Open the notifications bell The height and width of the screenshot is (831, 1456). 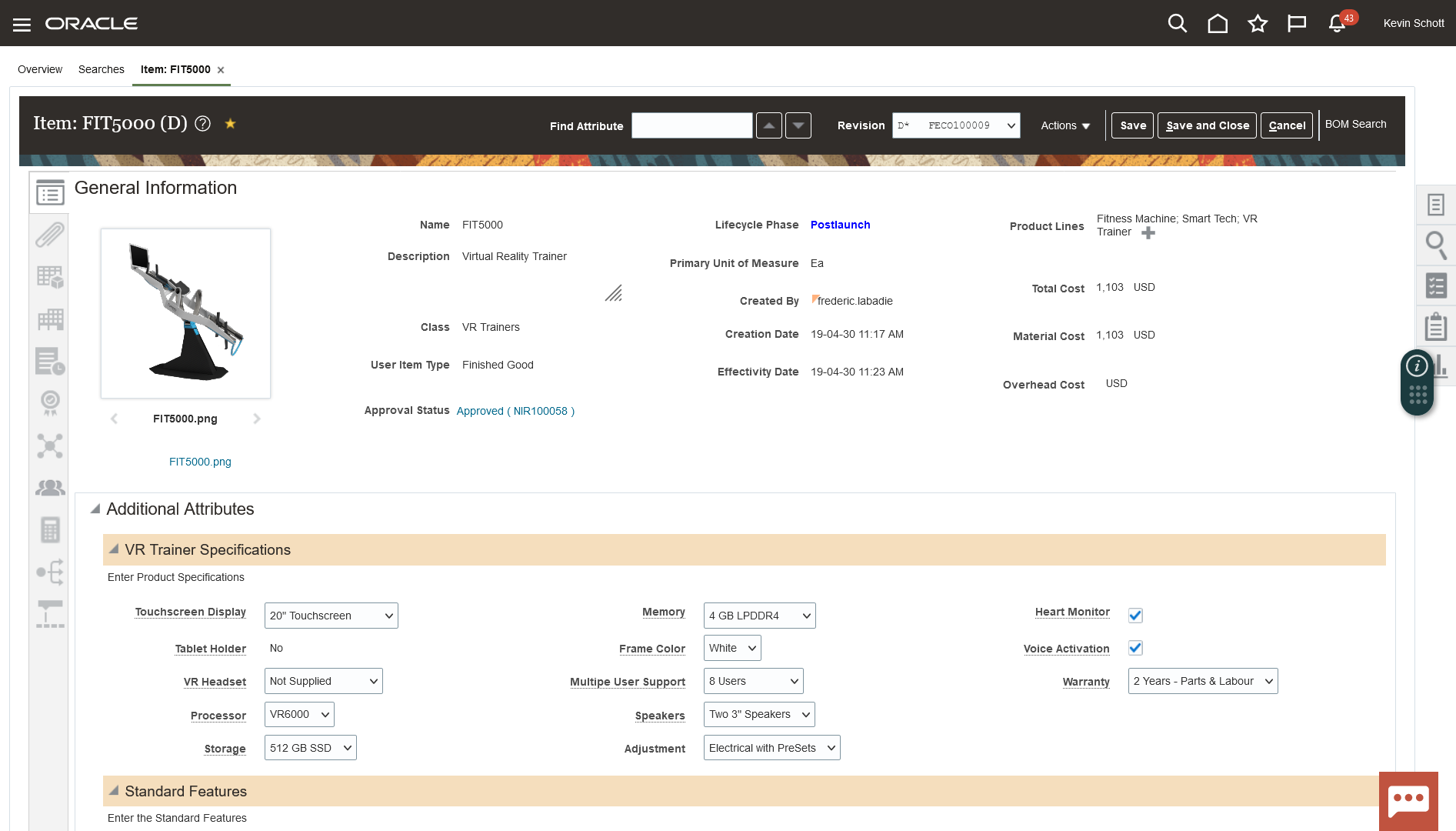click(1337, 24)
